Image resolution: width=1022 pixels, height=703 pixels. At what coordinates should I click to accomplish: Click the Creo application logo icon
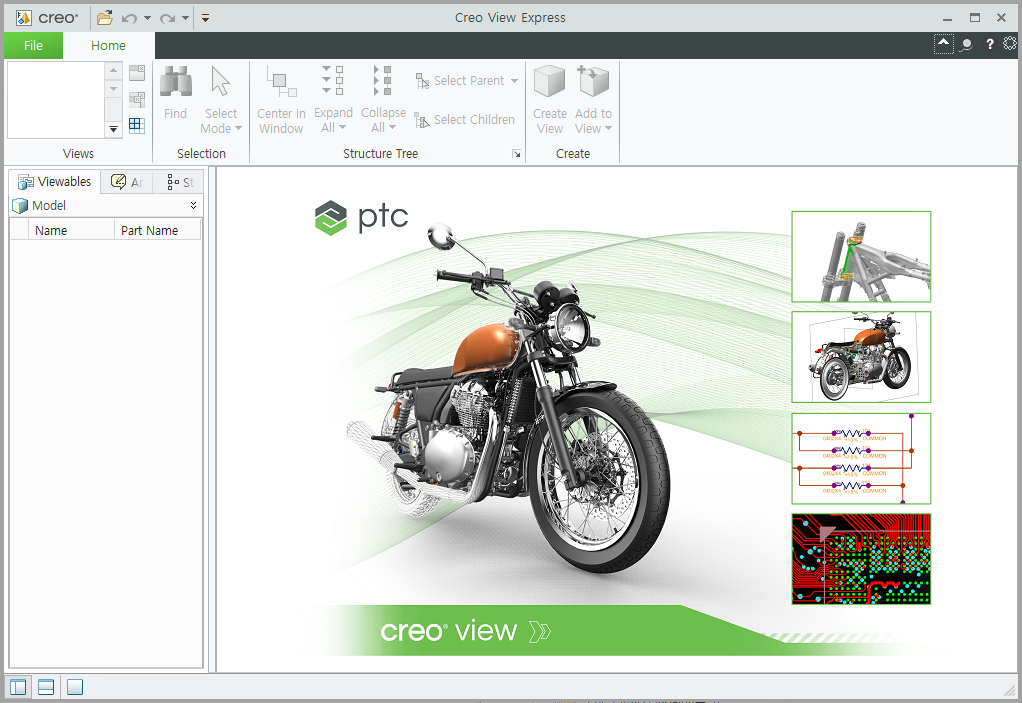click(23, 18)
